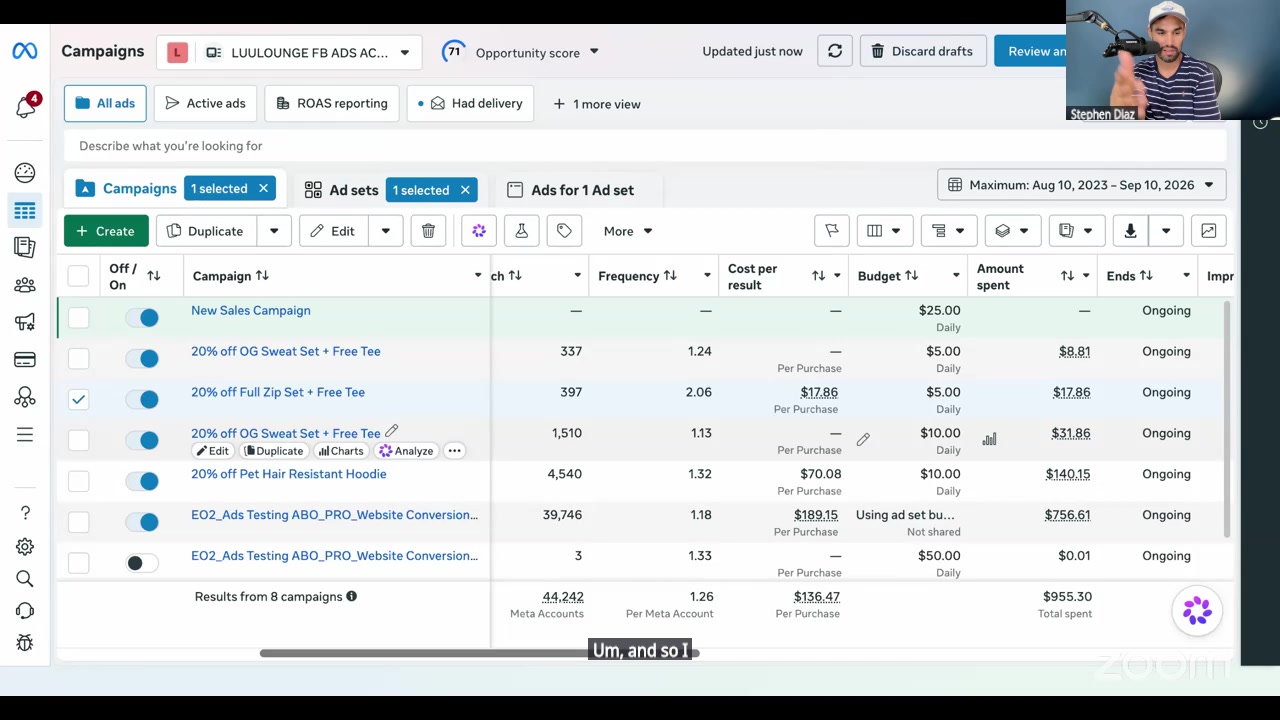Image resolution: width=1280 pixels, height=720 pixels.
Task: Click the horizontal scrollbar under the table
Action: (x=479, y=653)
